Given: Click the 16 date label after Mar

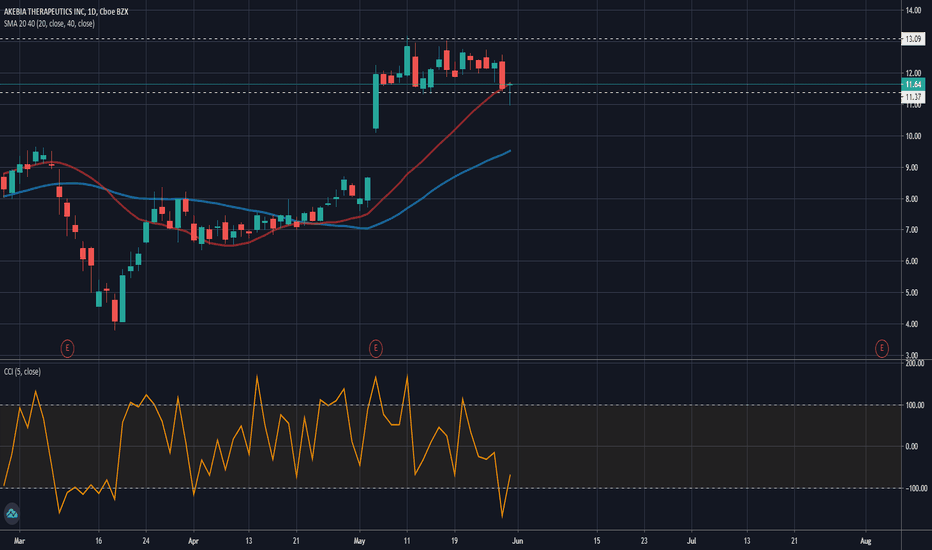Looking at the screenshot, I should click(x=98, y=541).
